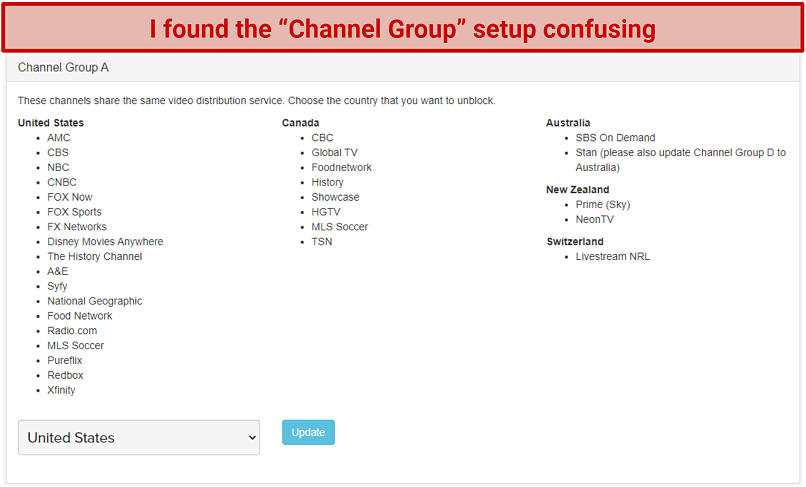The image size is (806, 487).
Task: Click TSN under Canada
Action: tap(322, 242)
